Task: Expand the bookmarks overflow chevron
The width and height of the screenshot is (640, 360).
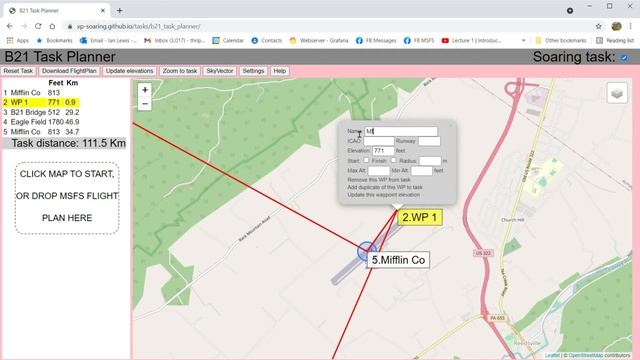Action: click(x=523, y=40)
